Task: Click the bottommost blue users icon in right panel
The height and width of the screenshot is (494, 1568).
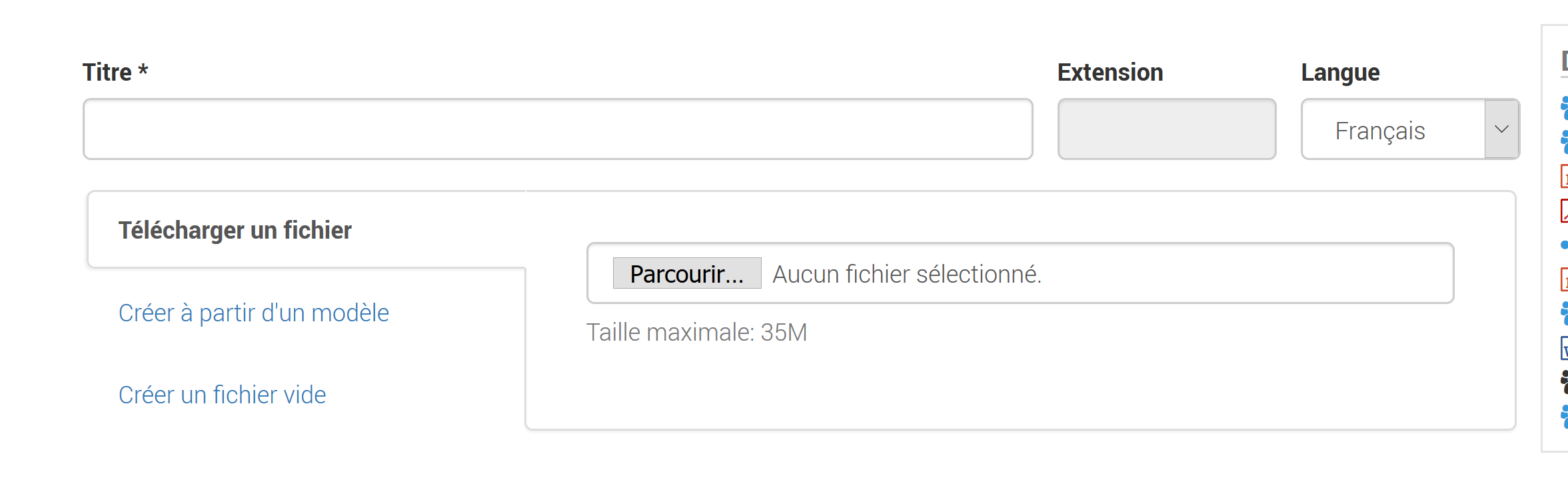Action: tap(1564, 416)
